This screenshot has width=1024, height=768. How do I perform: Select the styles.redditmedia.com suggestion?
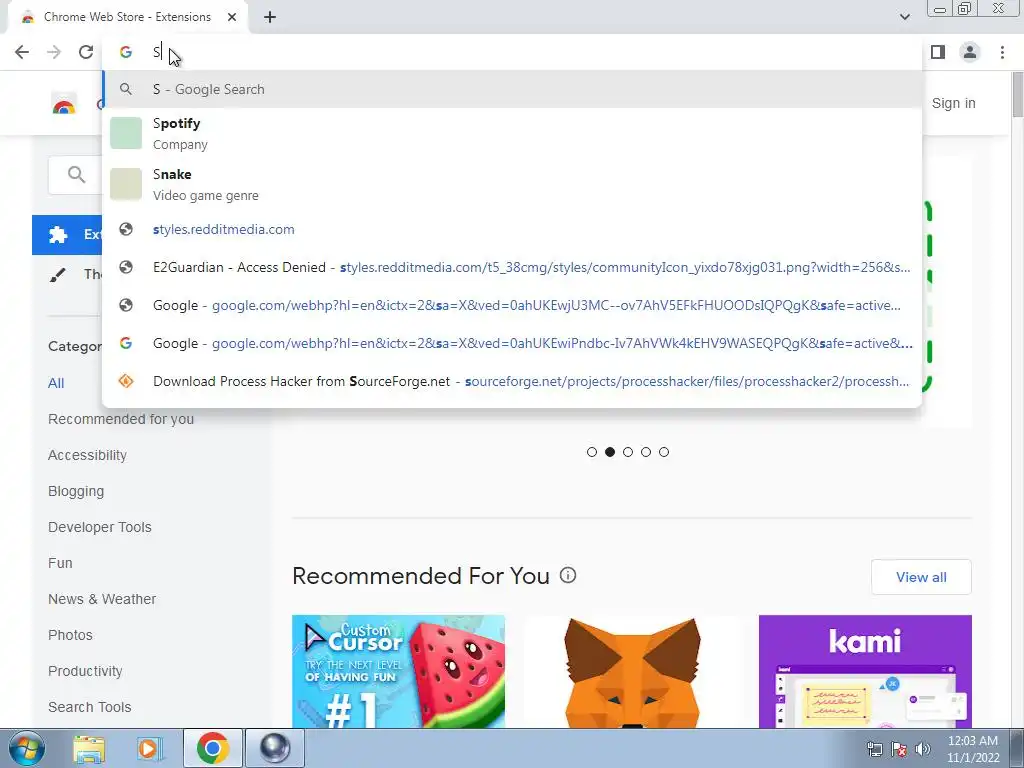coord(513,229)
